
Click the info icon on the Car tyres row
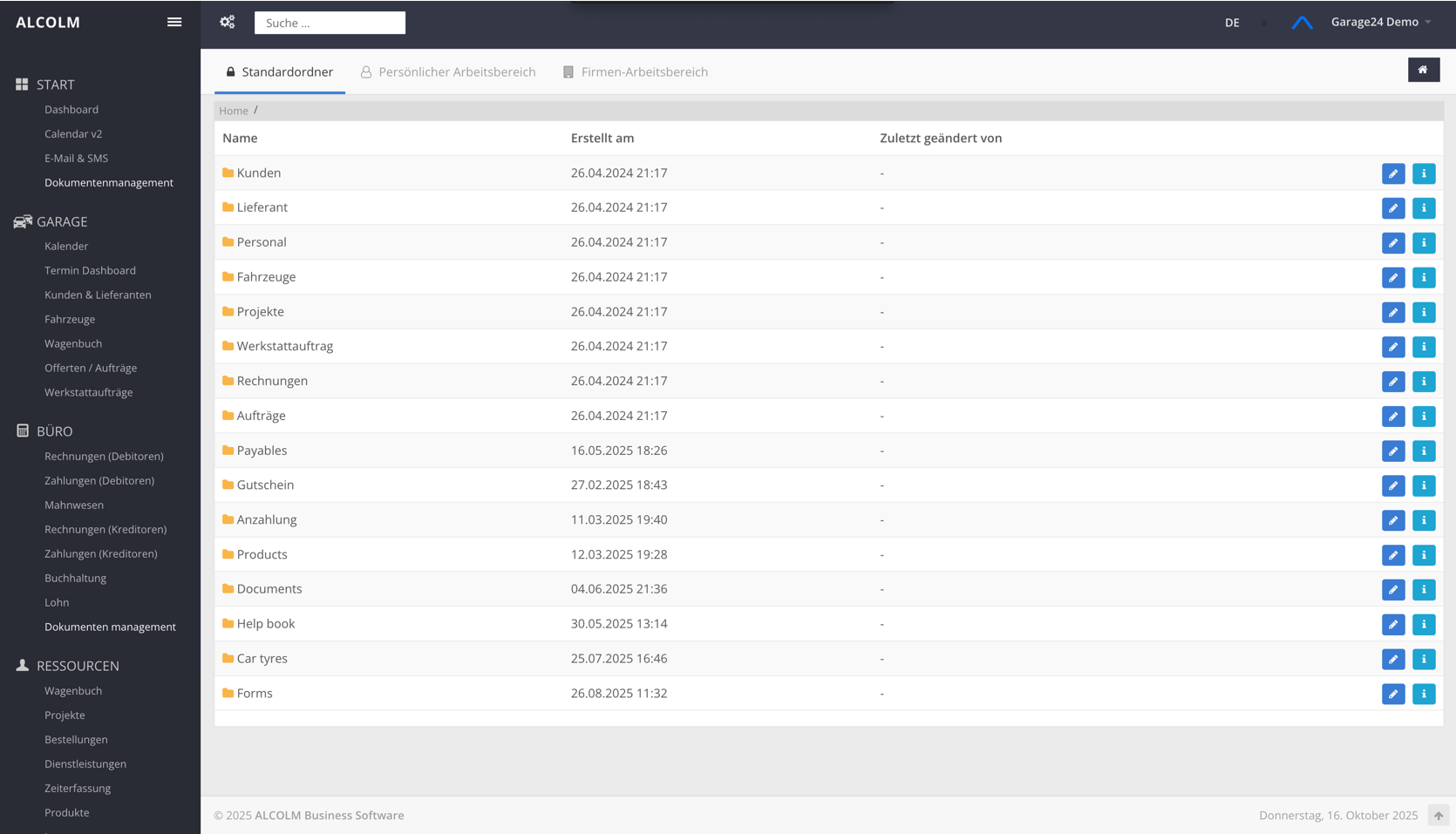coord(1425,659)
